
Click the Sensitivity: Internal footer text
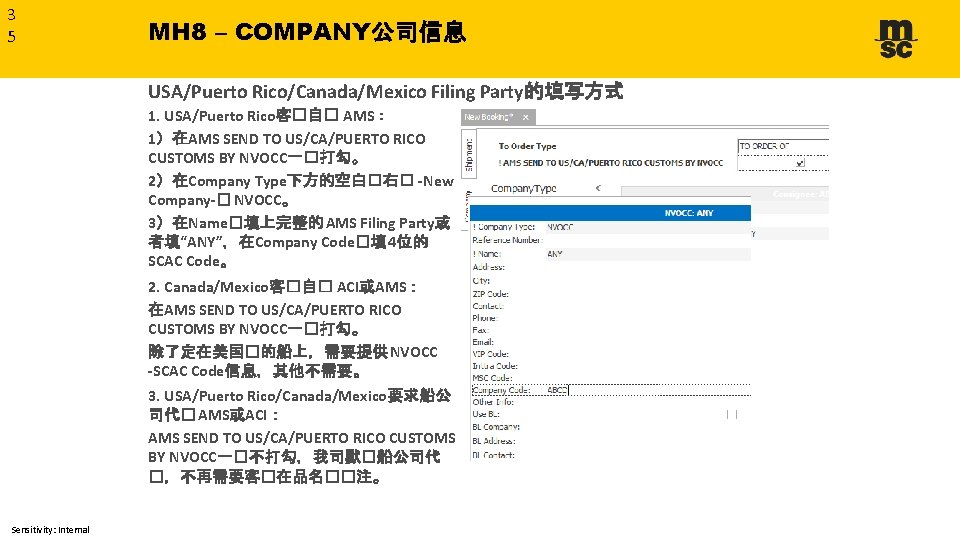click(x=50, y=530)
